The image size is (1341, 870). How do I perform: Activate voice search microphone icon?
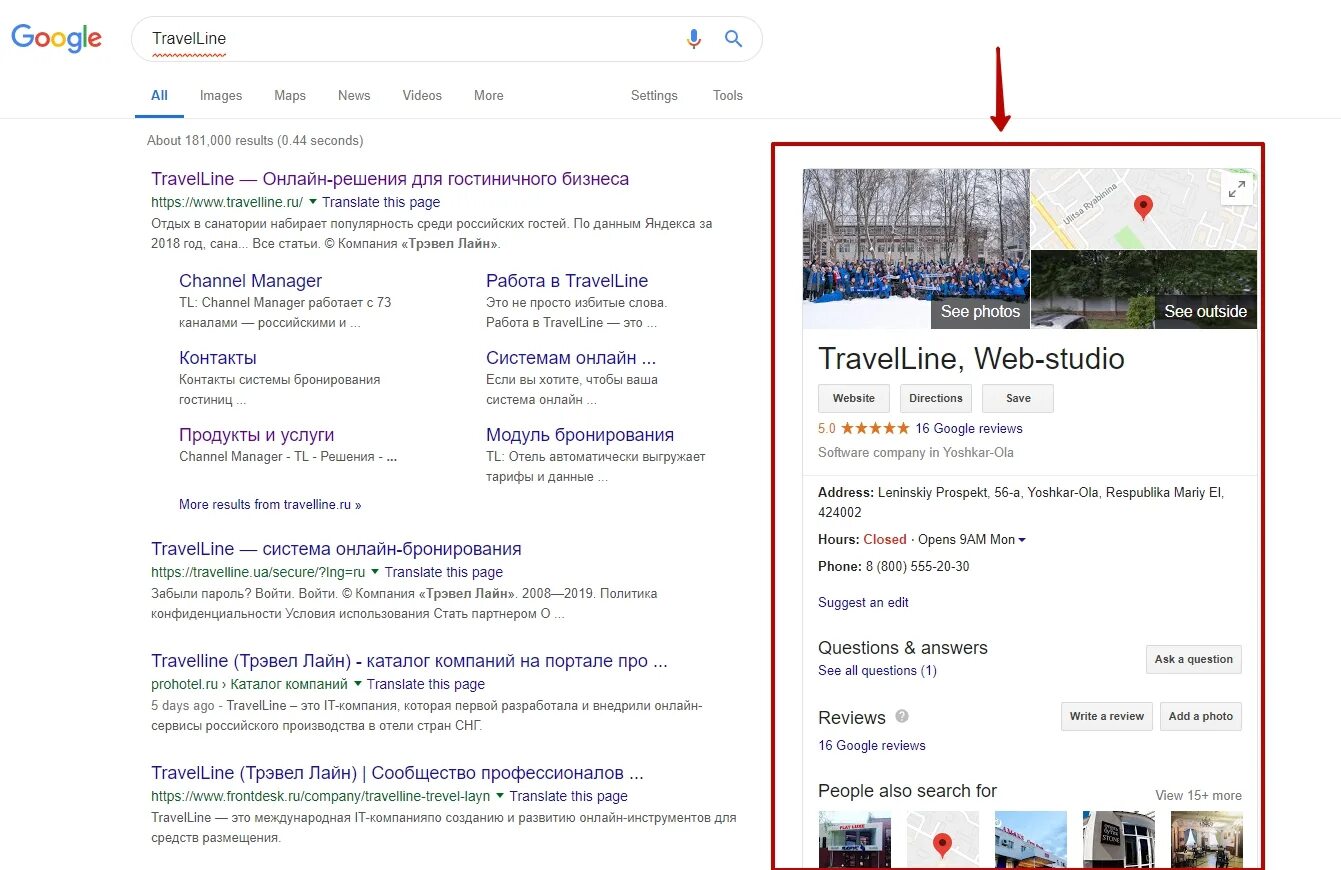[694, 39]
